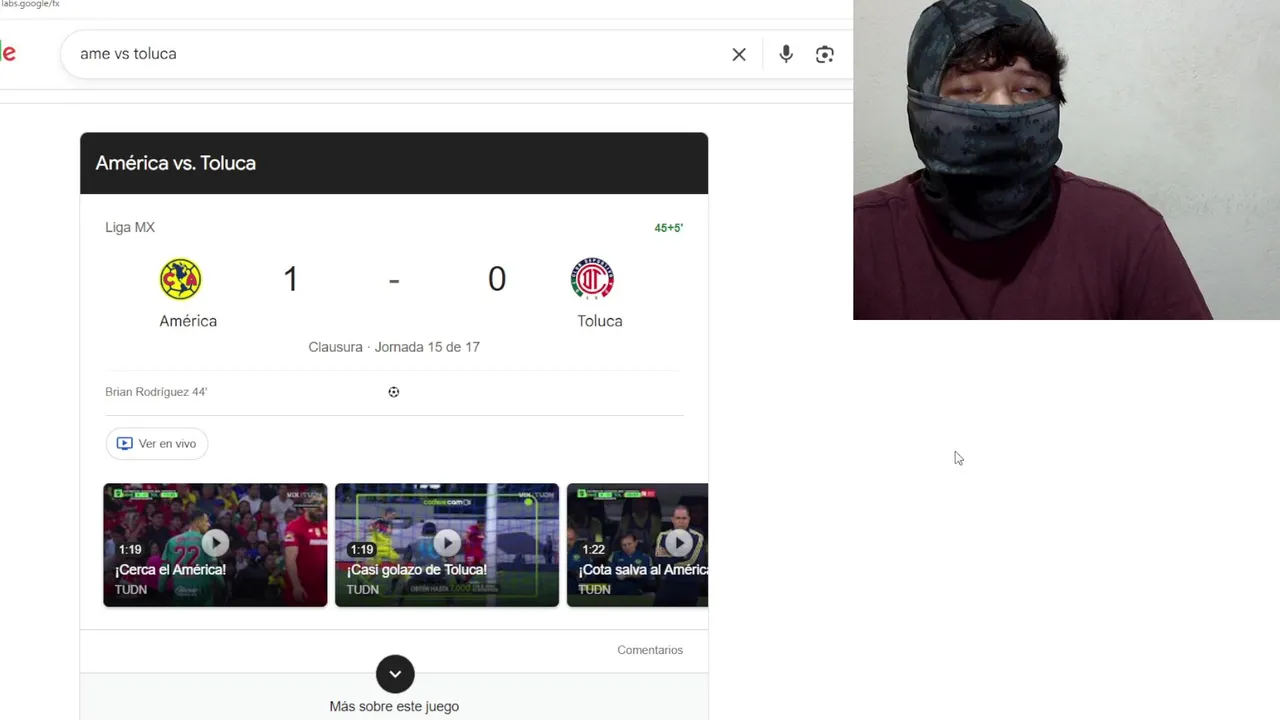Click the 'Liga MX' label
Screen dimensions: 1280x720
point(130,227)
